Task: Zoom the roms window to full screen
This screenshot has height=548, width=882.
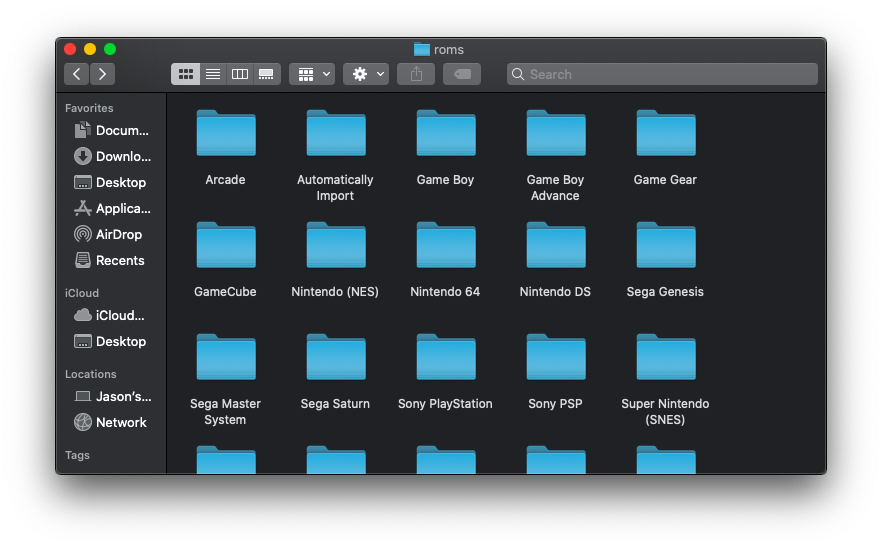Action: pos(110,50)
